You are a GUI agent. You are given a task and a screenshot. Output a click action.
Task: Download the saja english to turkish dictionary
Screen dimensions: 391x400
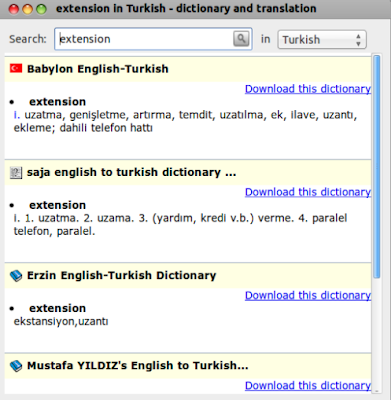tap(308, 192)
